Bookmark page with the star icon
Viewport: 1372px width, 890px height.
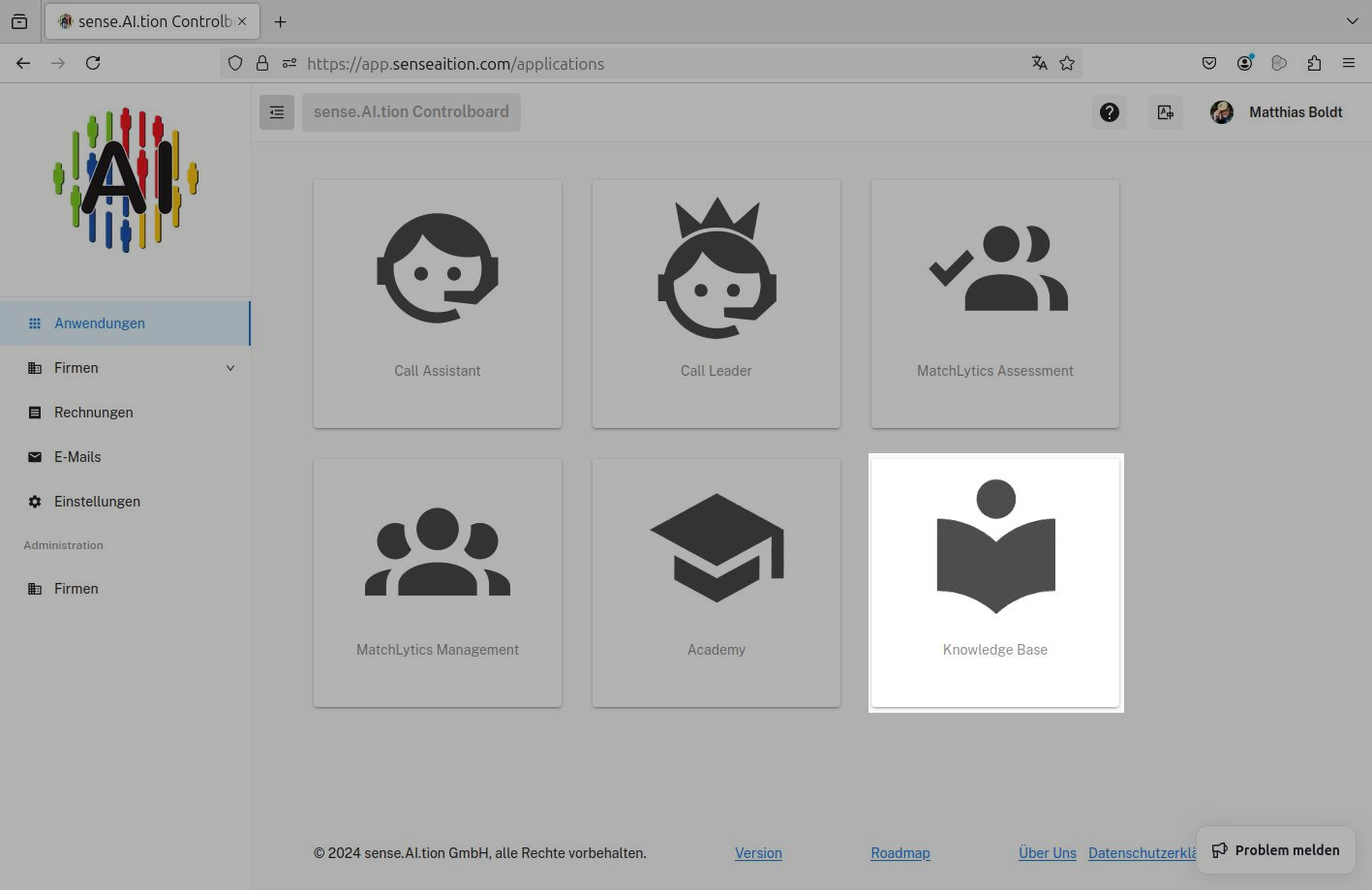(x=1067, y=63)
